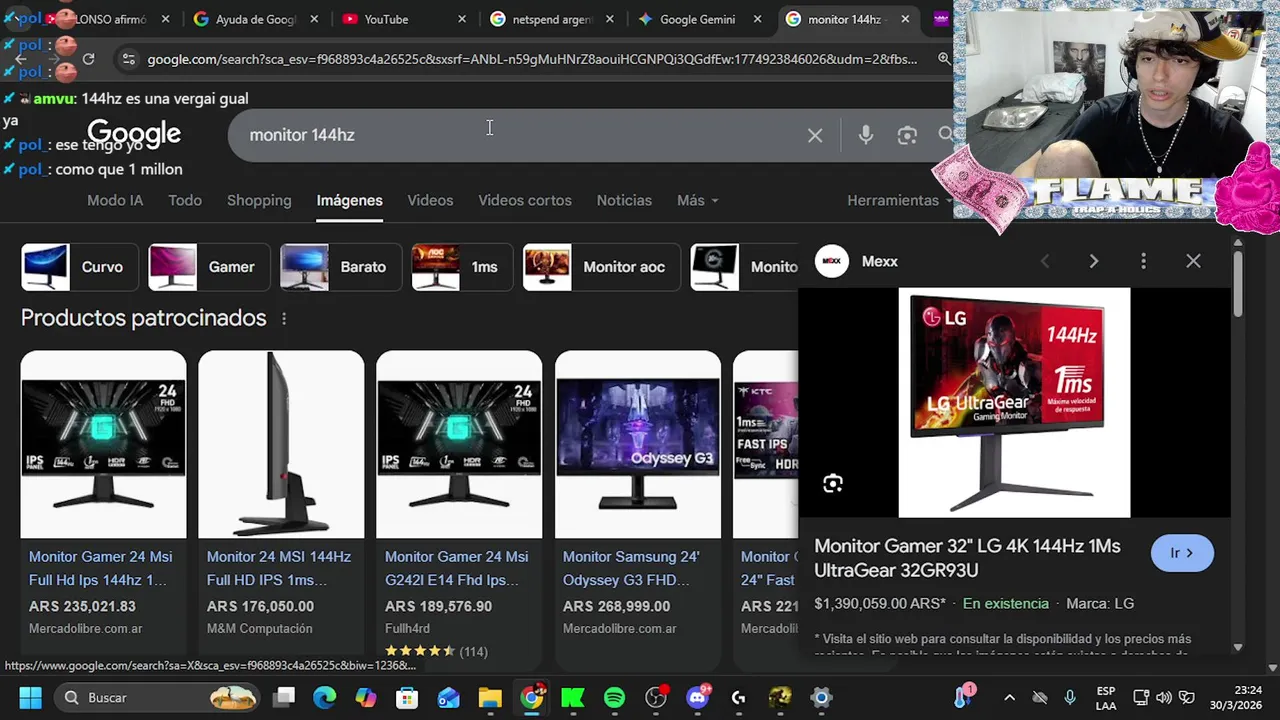
Task: Go to previous image in preview panel
Action: 1045,261
